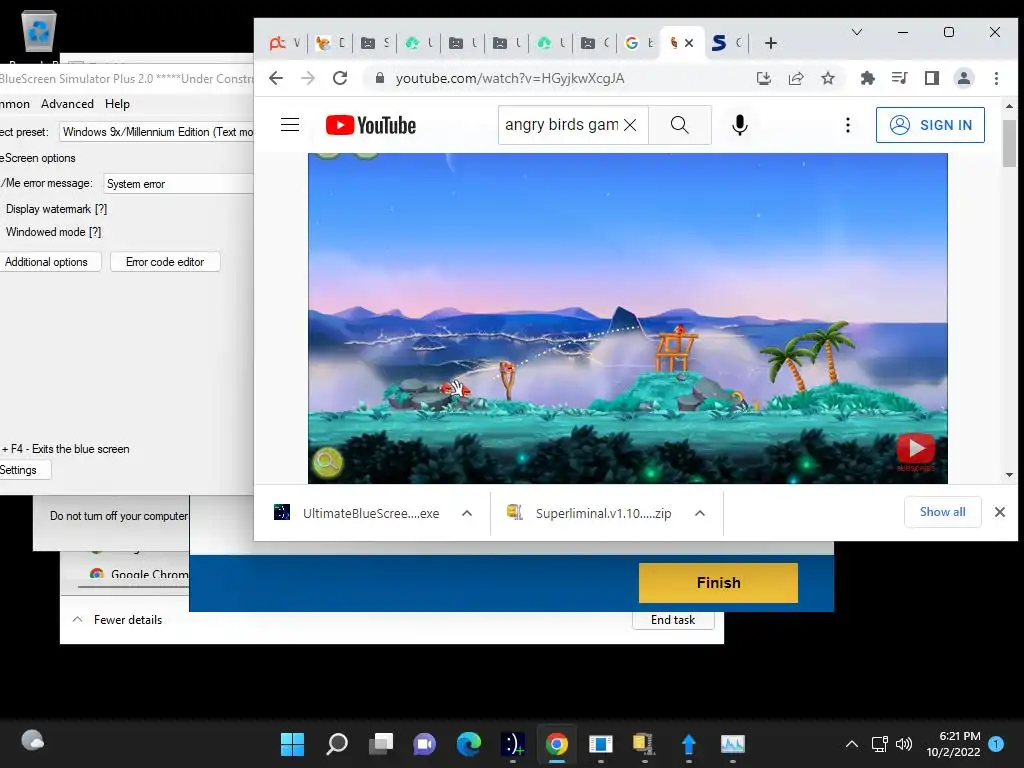Open the System error message dropdown
The image size is (1024, 768).
pyautogui.click(x=178, y=184)
